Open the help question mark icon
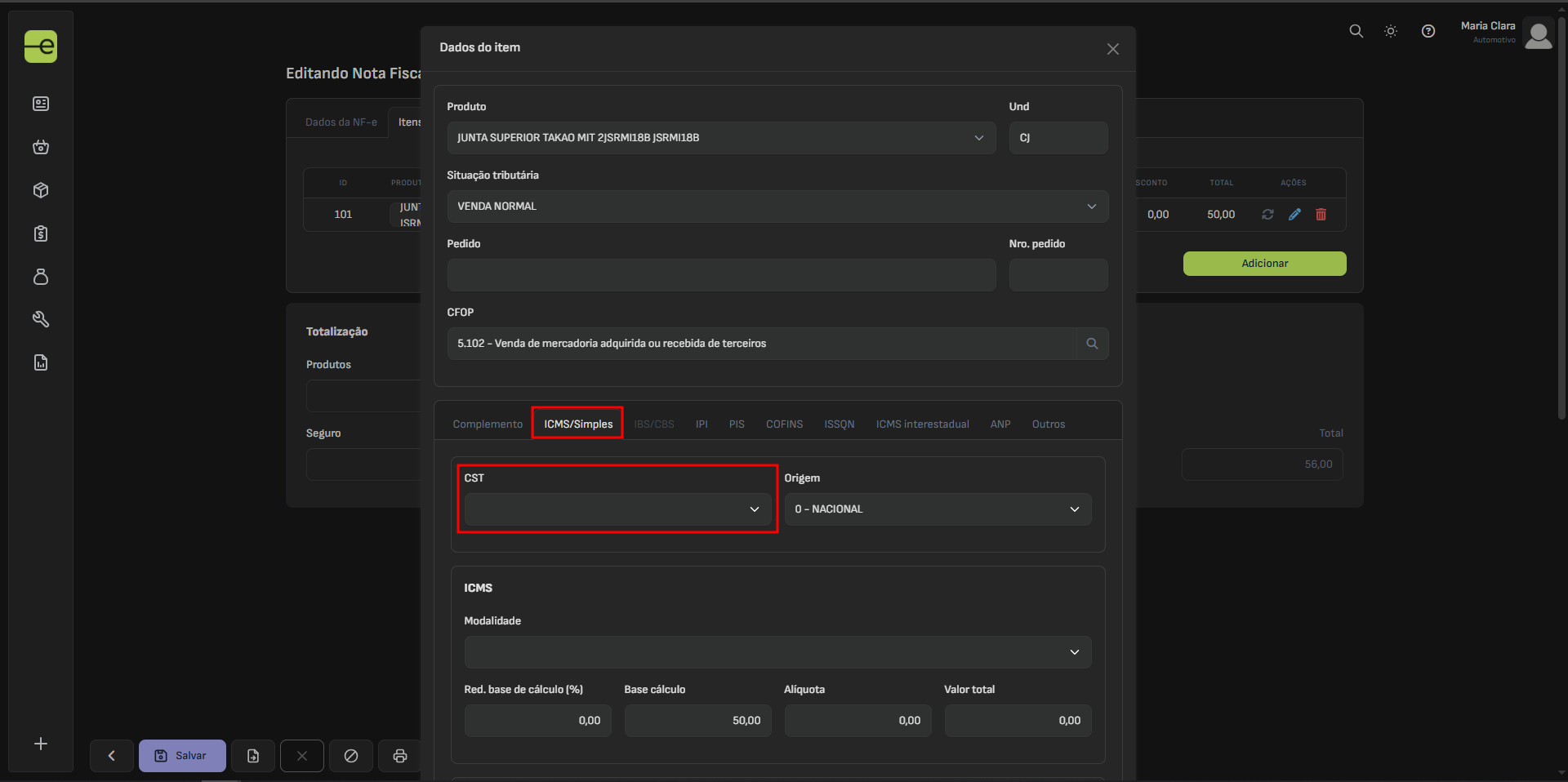This screenshot has width=1568, height=782. point(1428,32)
